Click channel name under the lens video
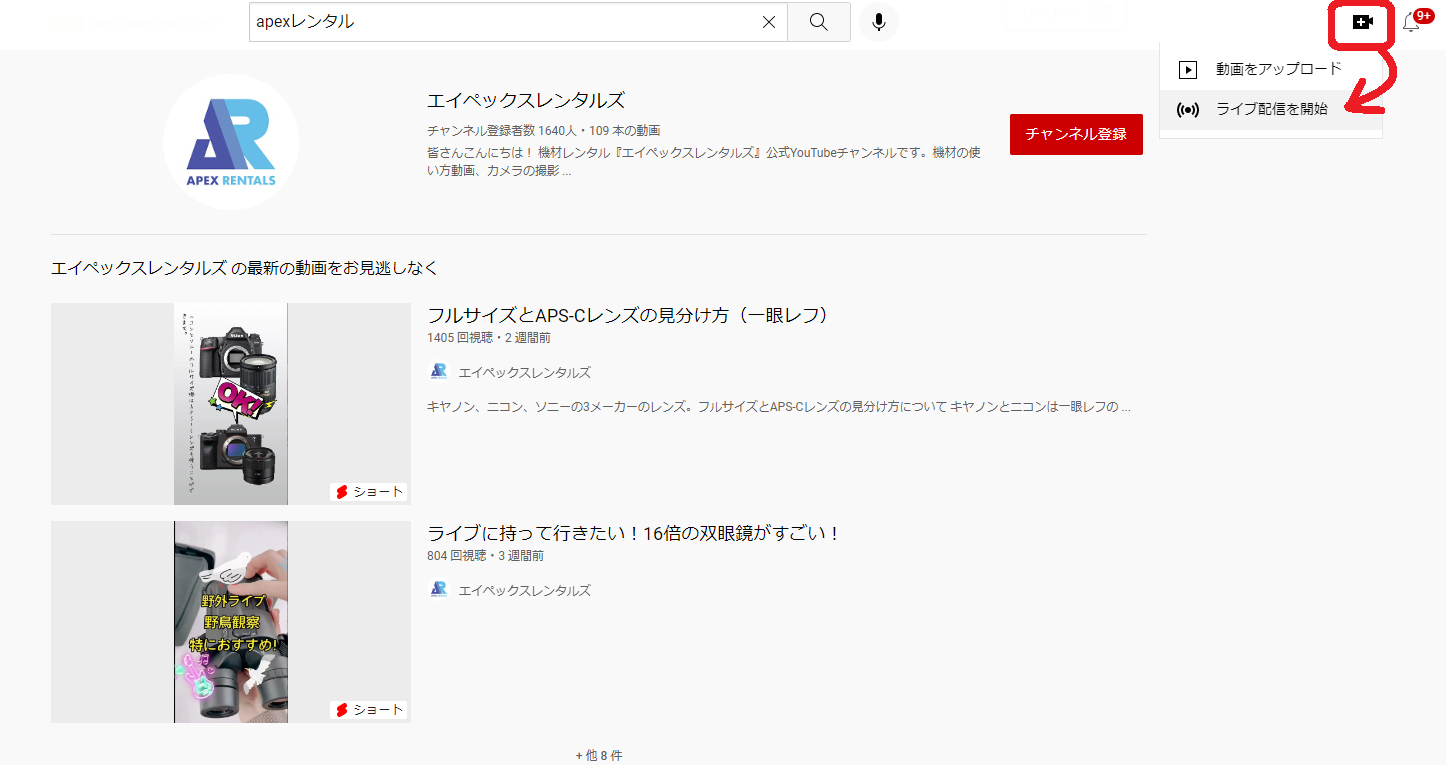 (524, 372)
